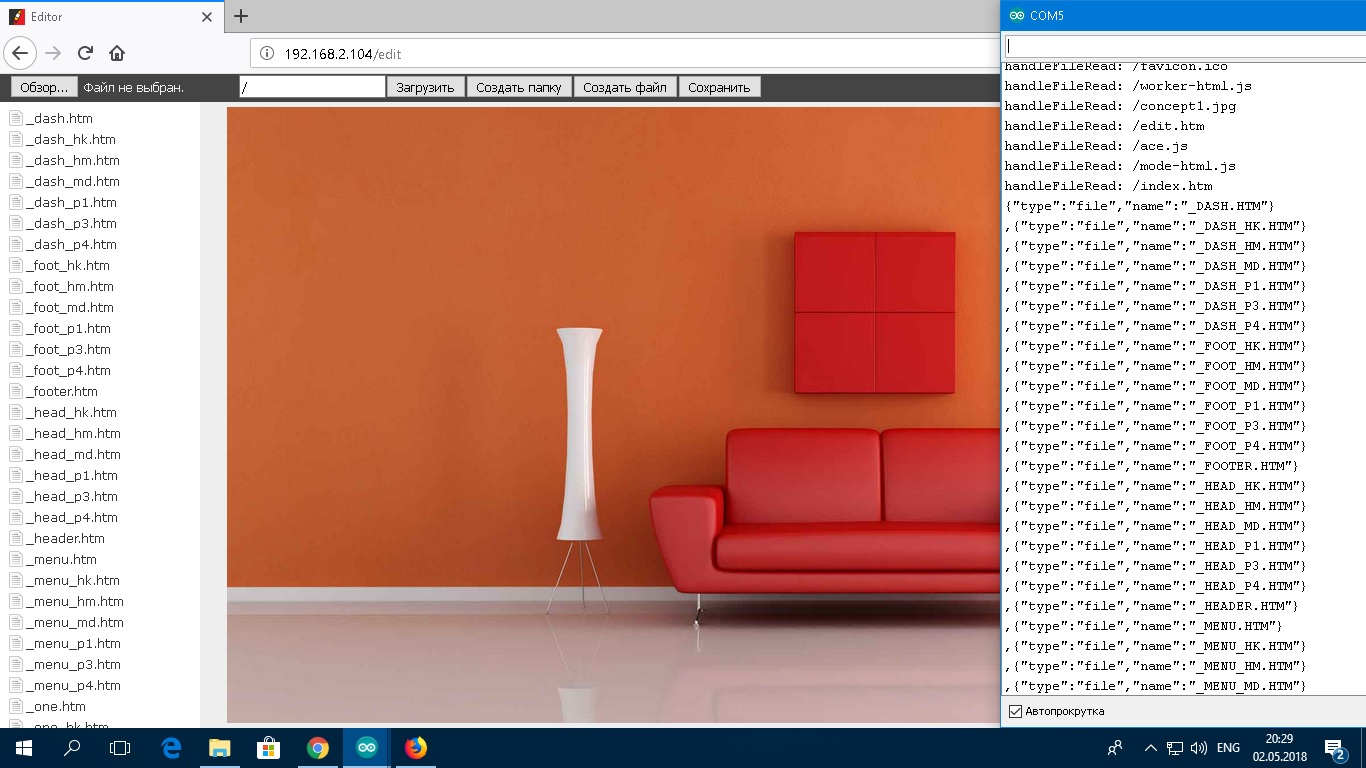
Task: Open _foot_md.htm file
Action: point(70,307)
